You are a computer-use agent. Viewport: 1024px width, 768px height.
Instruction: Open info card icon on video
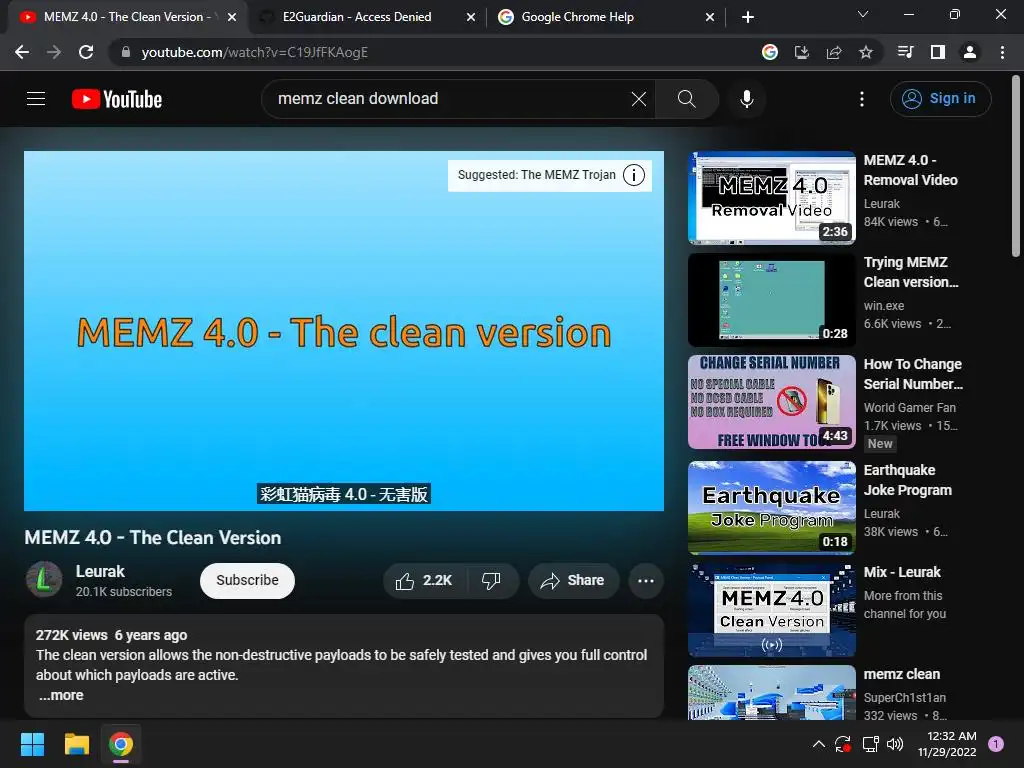point(633,175)
